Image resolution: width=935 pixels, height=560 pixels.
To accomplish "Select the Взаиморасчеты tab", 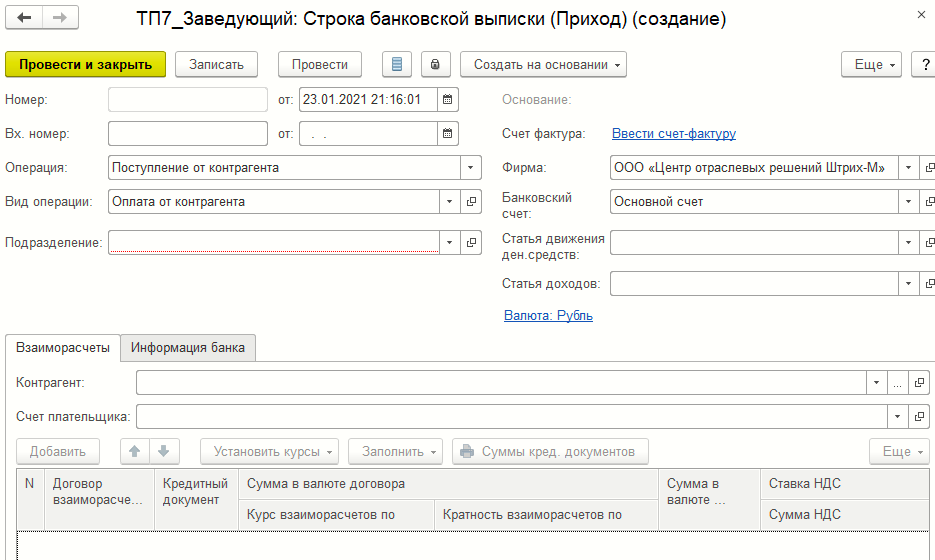I will click(x=63, y=348).
